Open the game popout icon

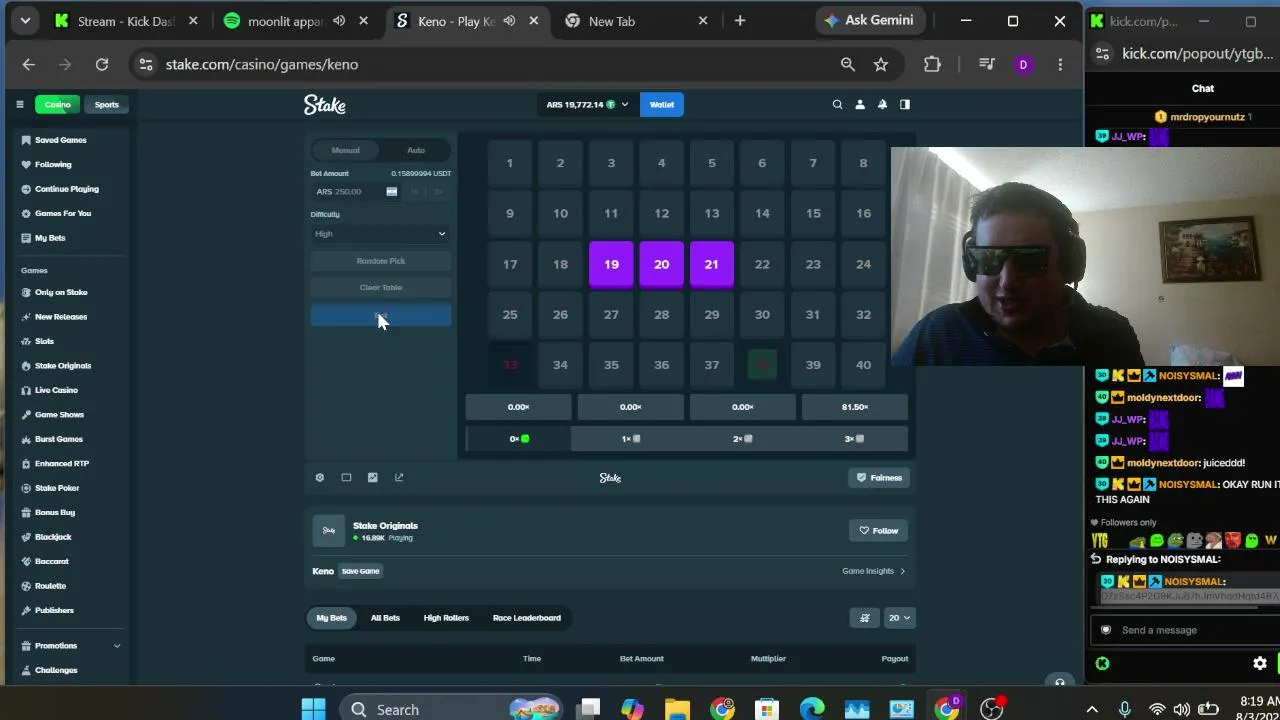click(x=399, y=478)
